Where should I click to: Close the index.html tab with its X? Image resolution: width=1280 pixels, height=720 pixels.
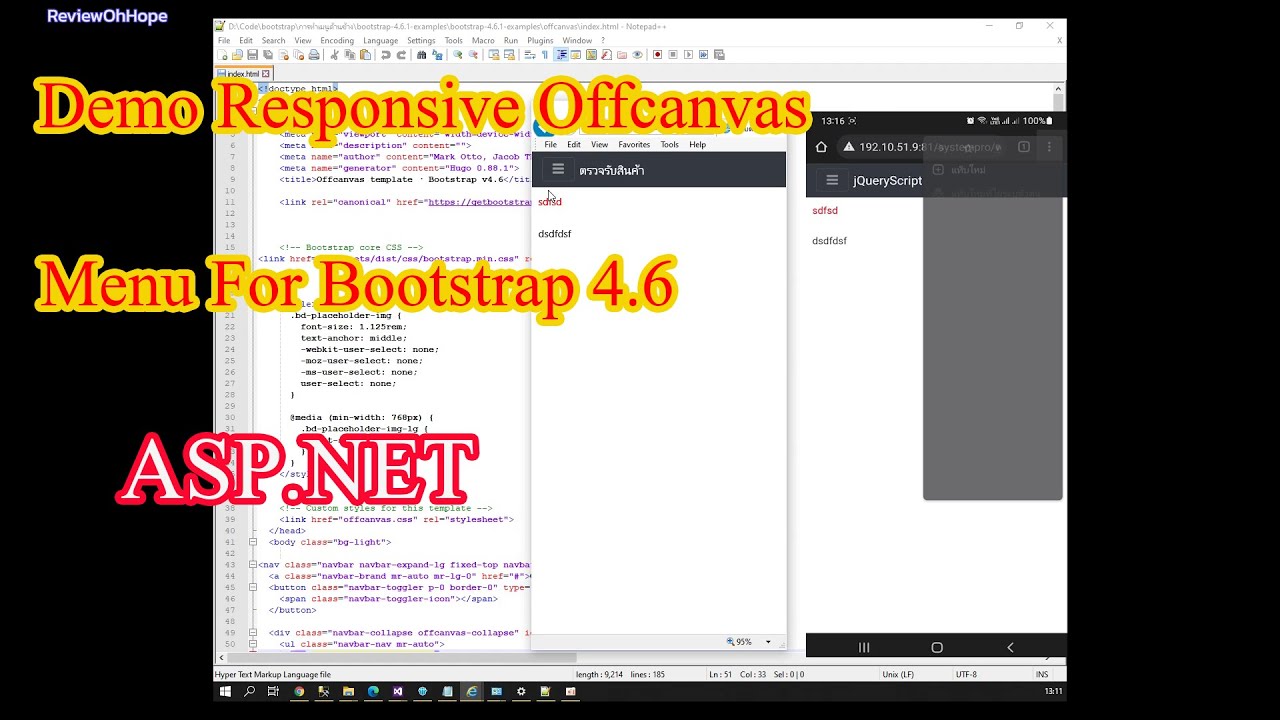pos(266,73)
